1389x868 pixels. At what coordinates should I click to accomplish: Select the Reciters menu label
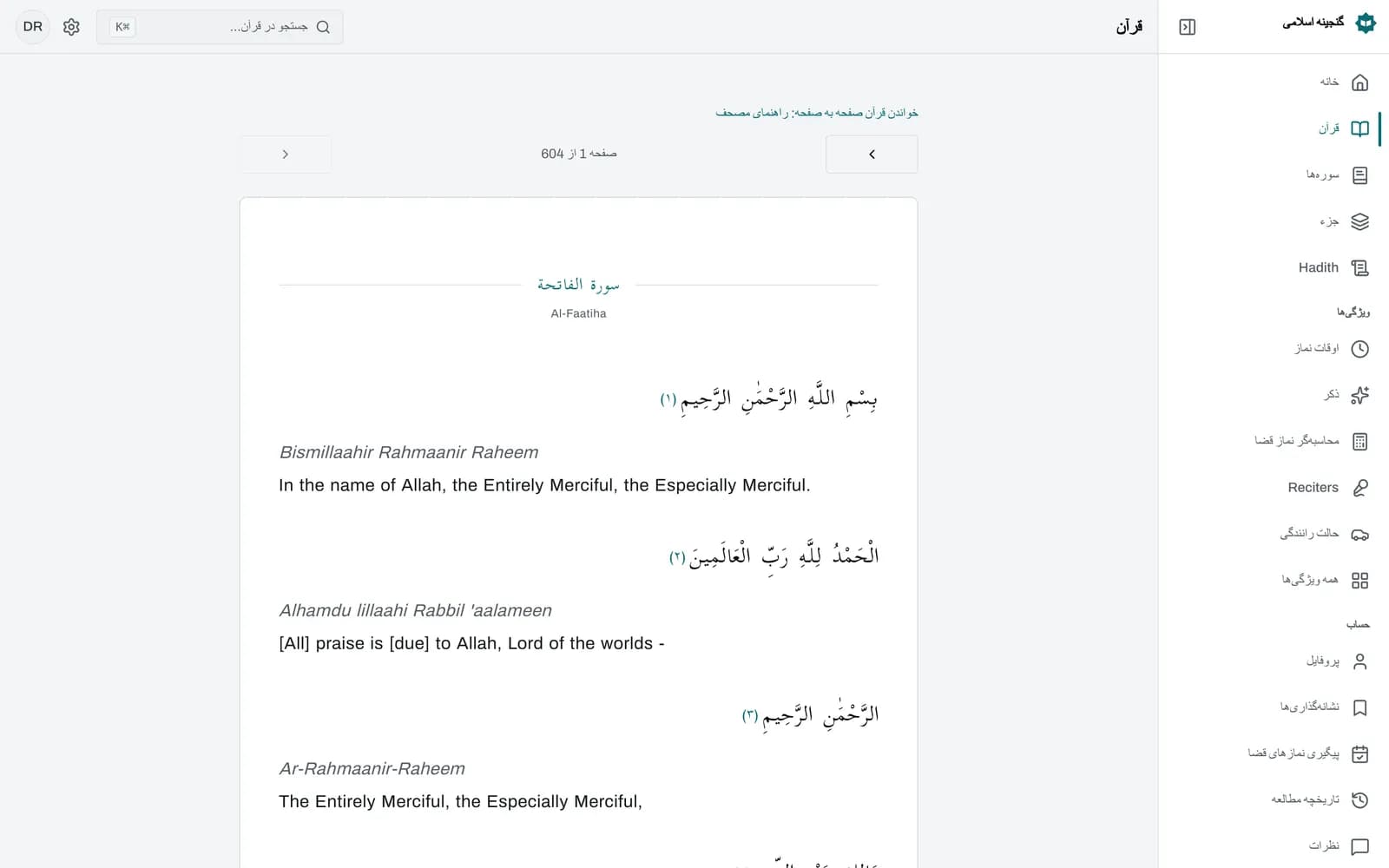[1313, 488]
